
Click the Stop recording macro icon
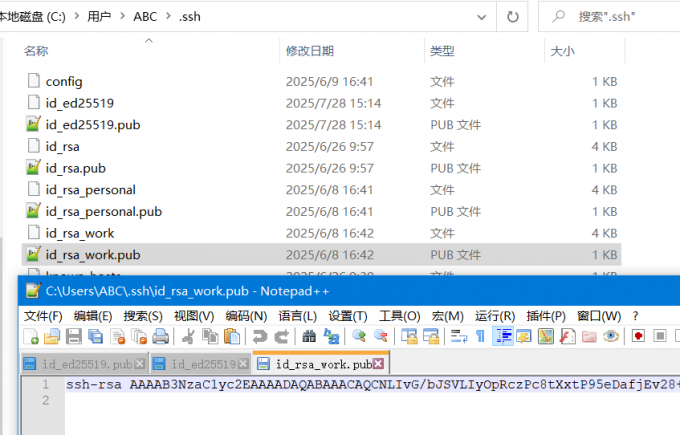(x=660, y=337)
